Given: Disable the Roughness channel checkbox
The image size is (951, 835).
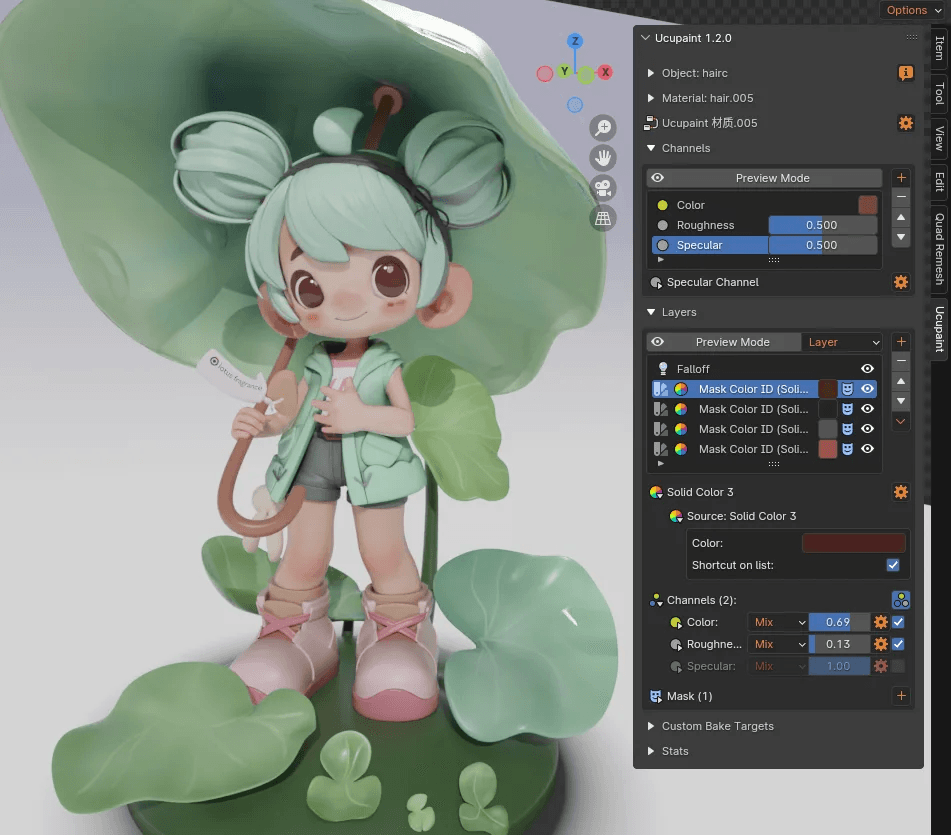Looking at the screenshot, I should point(898,644).
